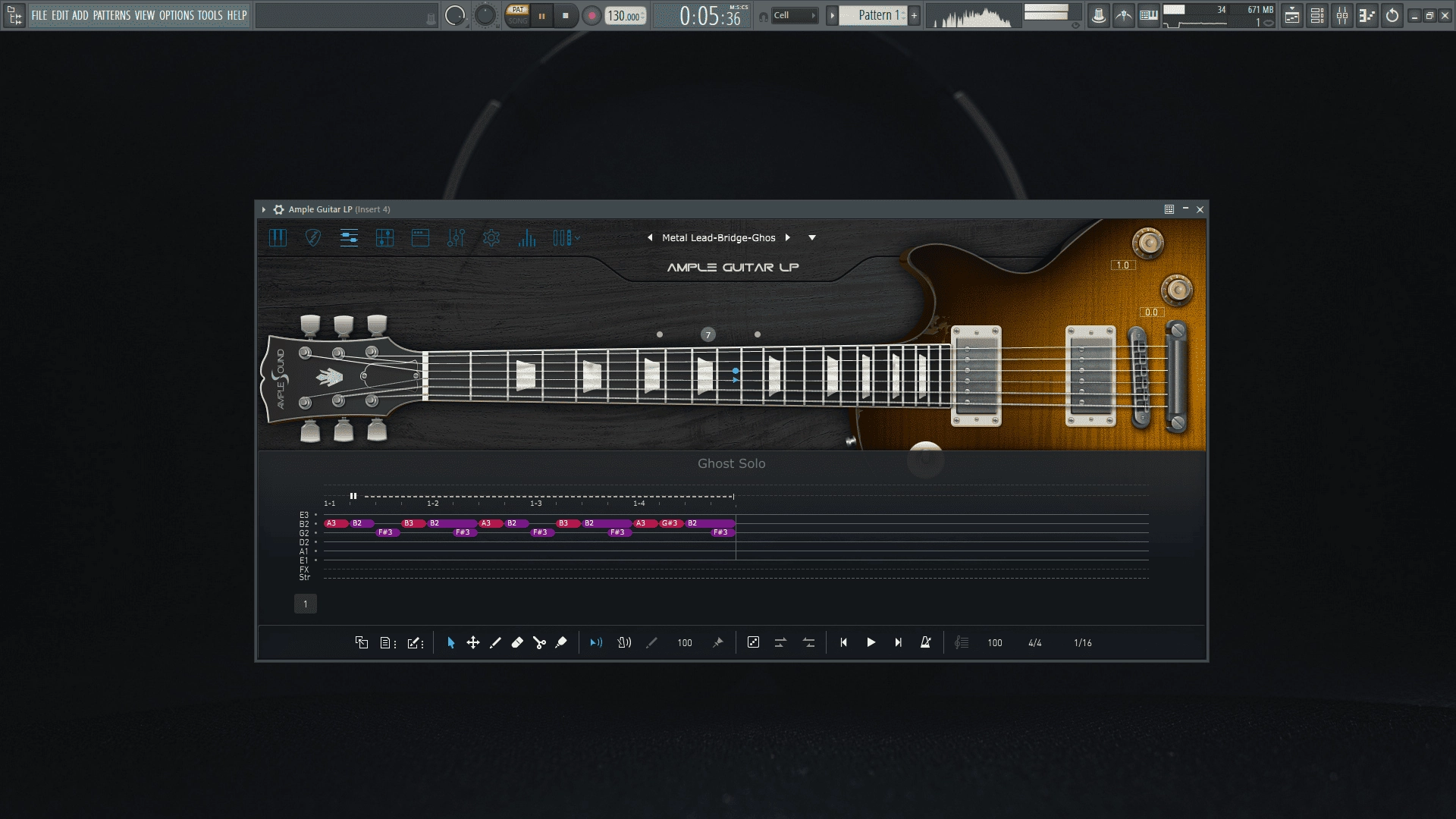Screen dimensions: 1456x819
Task: Select previous preset with left arrow
Action: 650,237
